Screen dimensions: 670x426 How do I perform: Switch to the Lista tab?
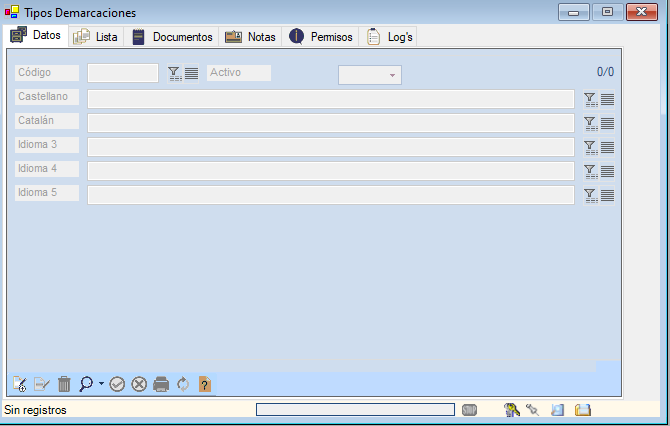tap(96, 37)
